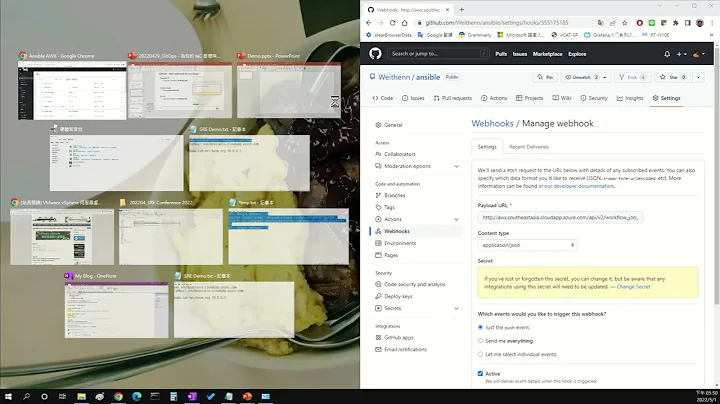Fork the ansible repository
Image resolution: width=720 pixels, height=404 pixels.
click(632, 77)
